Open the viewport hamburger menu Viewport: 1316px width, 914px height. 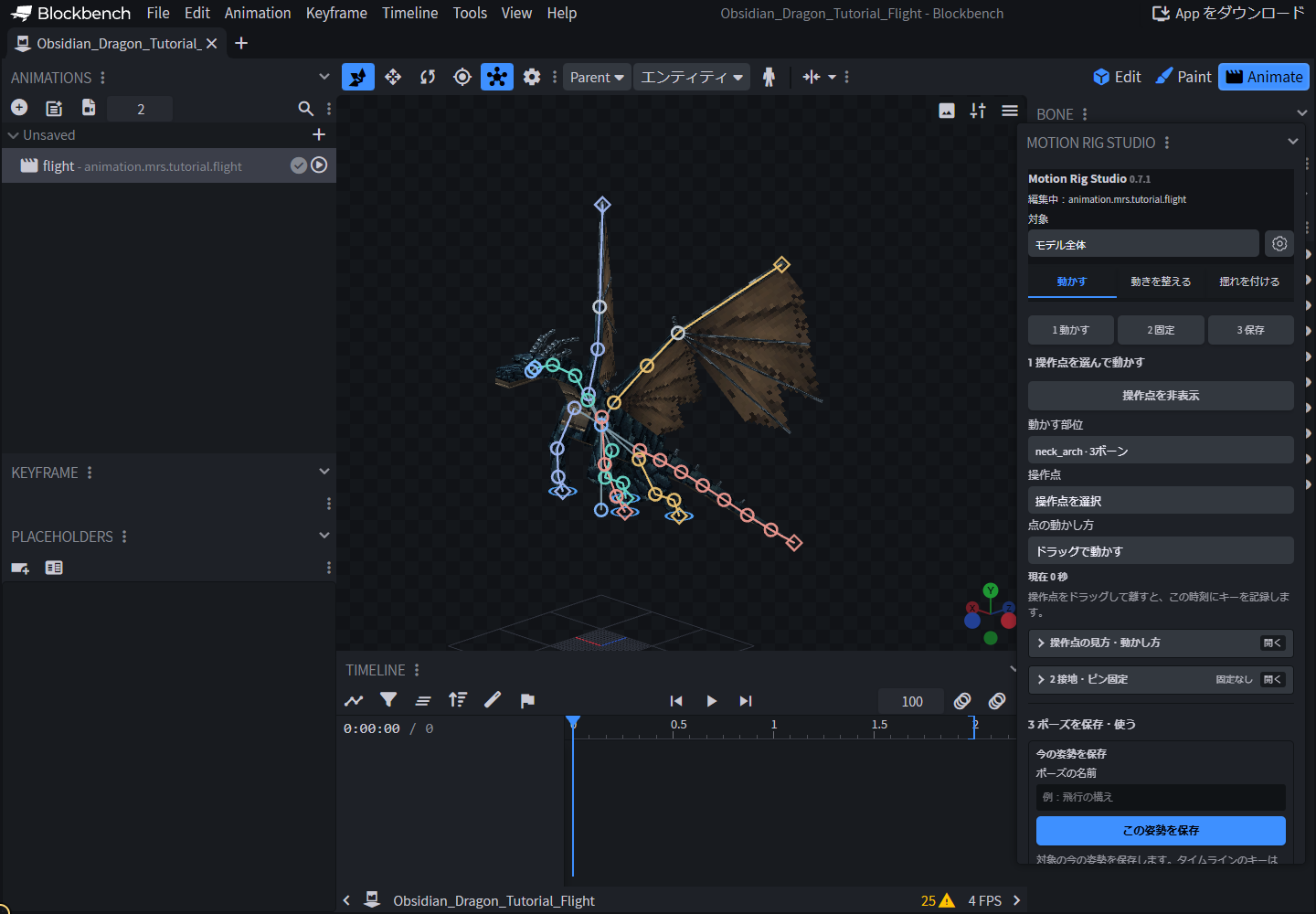click(1010, 111)
